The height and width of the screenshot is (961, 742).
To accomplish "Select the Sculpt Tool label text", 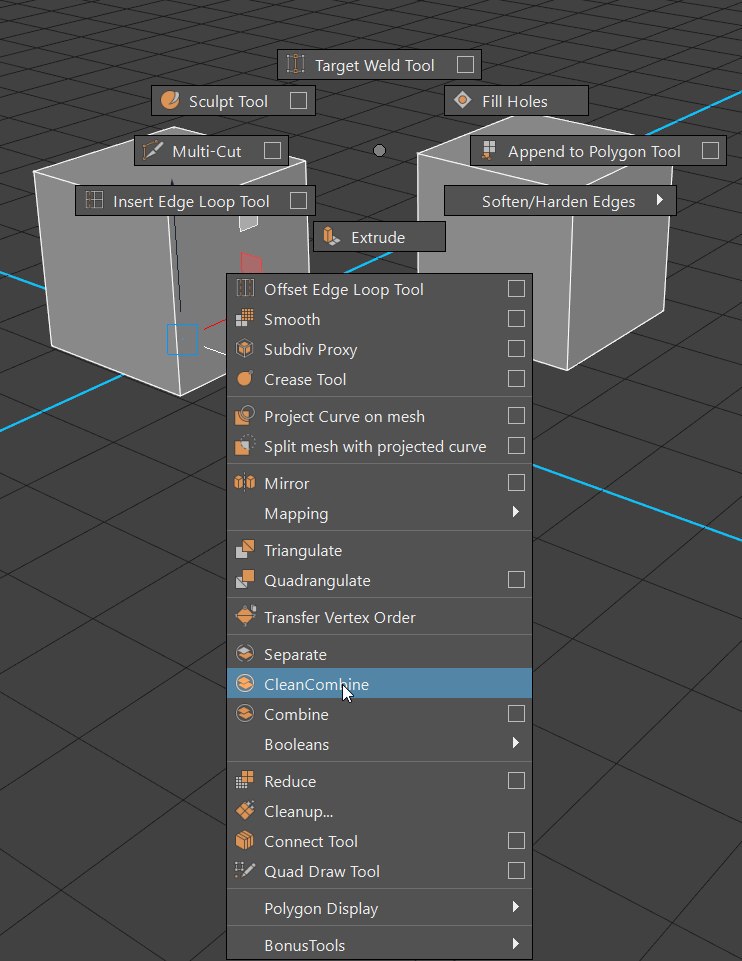I will (228, 102).
